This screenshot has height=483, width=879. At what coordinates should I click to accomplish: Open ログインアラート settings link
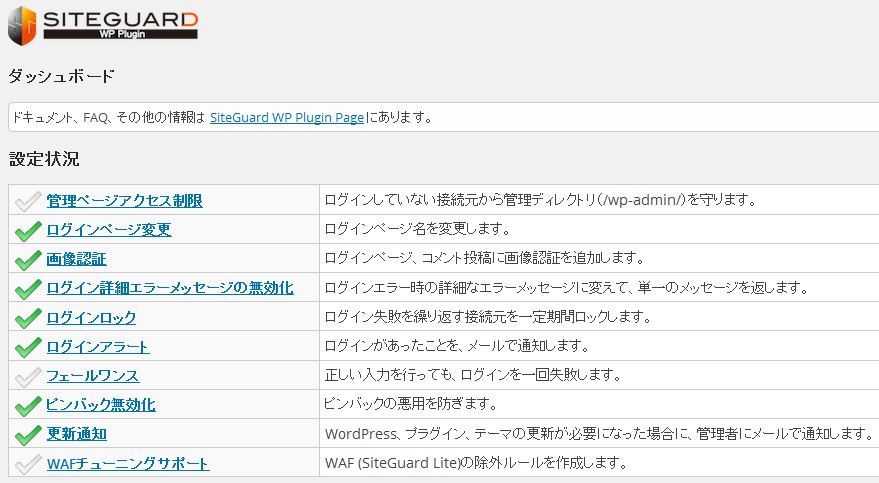(98, 347)
